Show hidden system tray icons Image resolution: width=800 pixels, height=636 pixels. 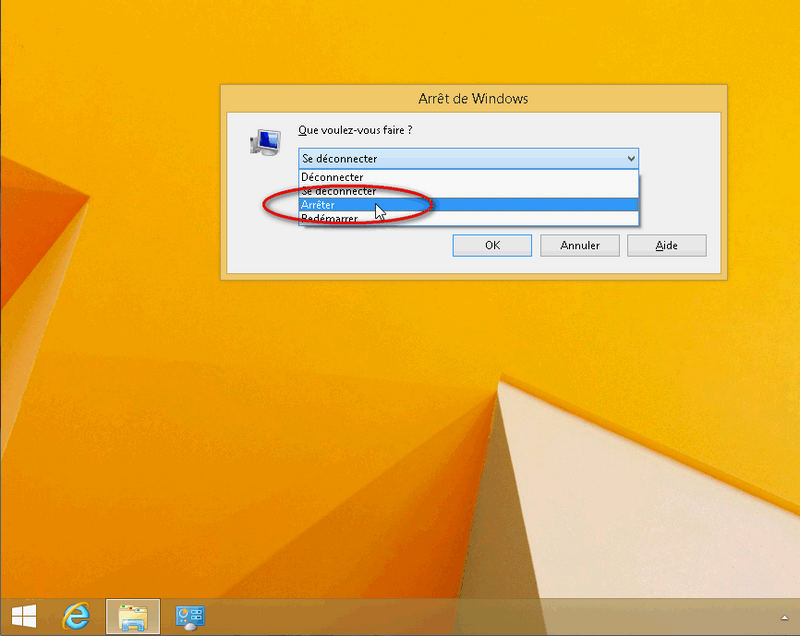(785, 618)
